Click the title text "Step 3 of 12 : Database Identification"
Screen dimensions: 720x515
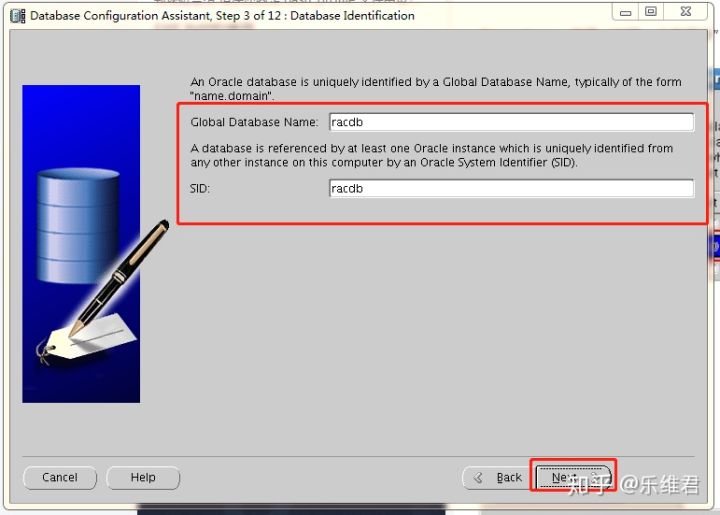pyautogui.click(x=315, y=16)
